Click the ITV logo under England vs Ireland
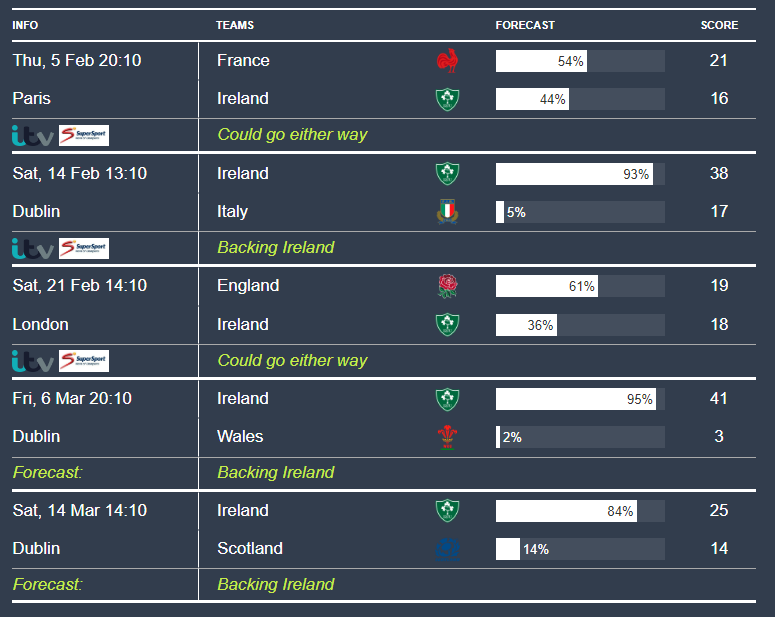 coord(32,360)
